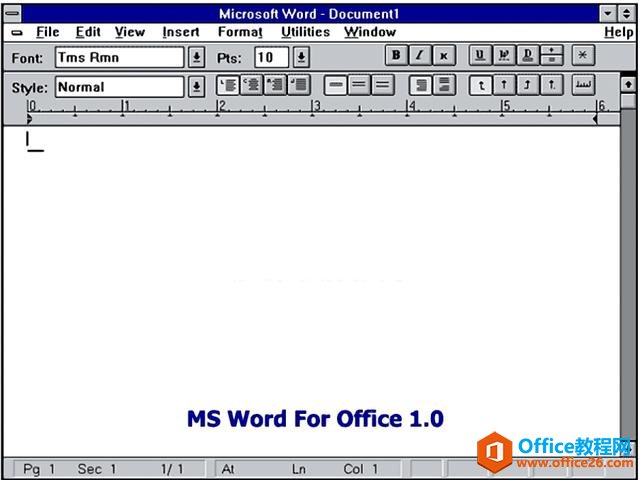
Task: Click the Tms Rmn font field
Action: pos(120,57)
